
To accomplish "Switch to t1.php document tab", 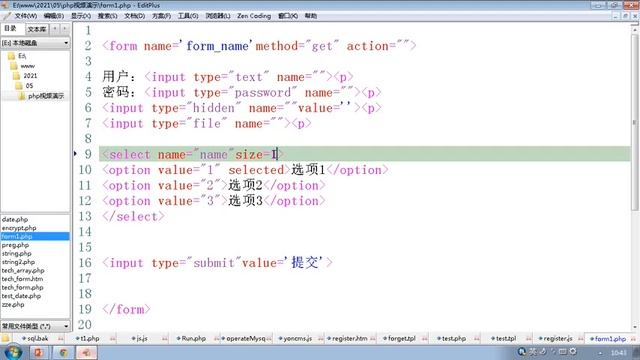I will (90, 339).
